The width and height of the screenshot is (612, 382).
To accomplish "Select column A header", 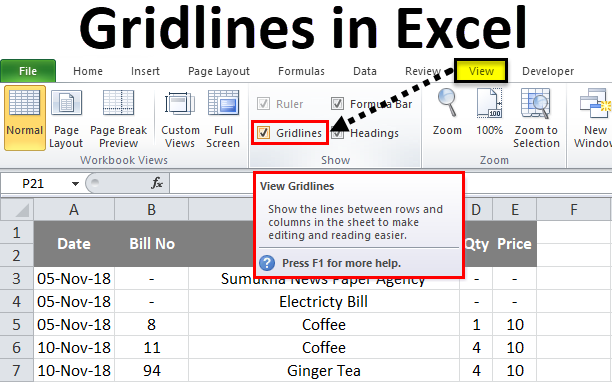I will (x=74, y=210).
